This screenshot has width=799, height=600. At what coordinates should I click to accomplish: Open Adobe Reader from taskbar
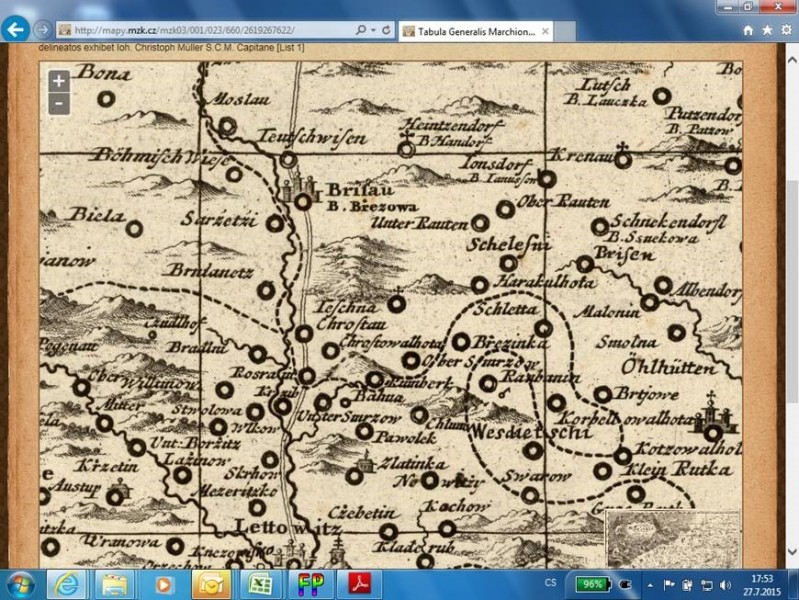[360, 585]
